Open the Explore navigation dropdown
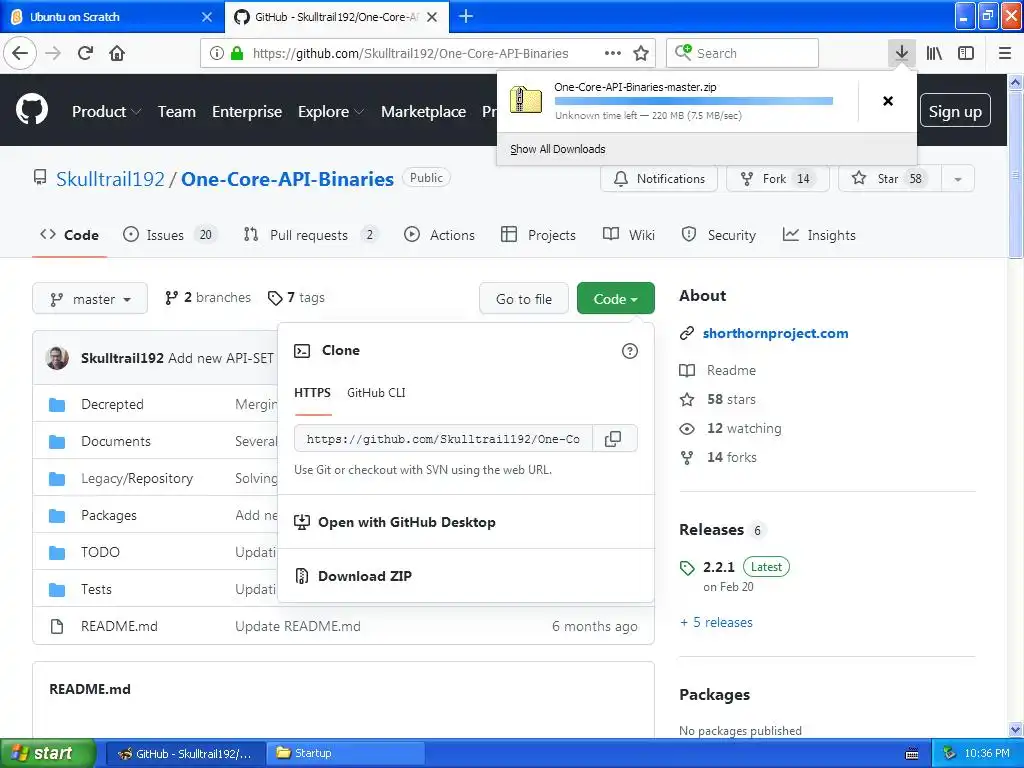Viewport: 1024px width, 768px height. pos(330,112)
